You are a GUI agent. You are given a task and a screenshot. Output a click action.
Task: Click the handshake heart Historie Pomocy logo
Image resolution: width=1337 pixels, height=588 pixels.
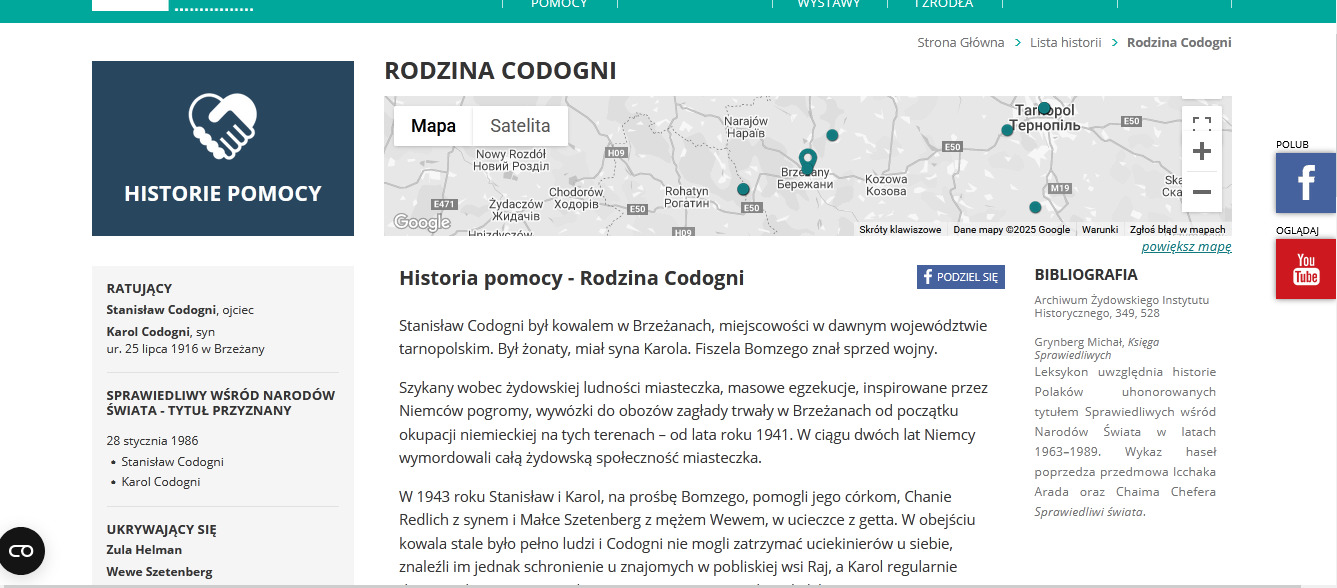(x=222, y=126)
